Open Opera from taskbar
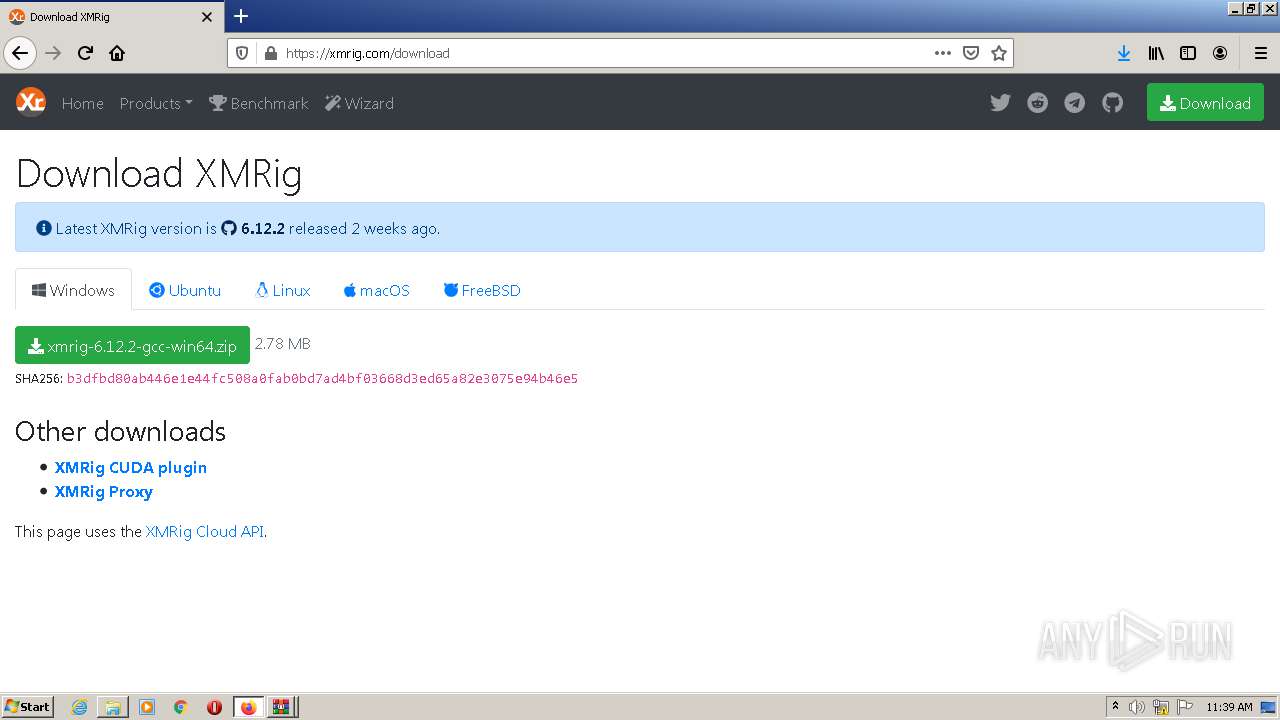The width and height of the screenshot is (1280, 720). [214, 707]
